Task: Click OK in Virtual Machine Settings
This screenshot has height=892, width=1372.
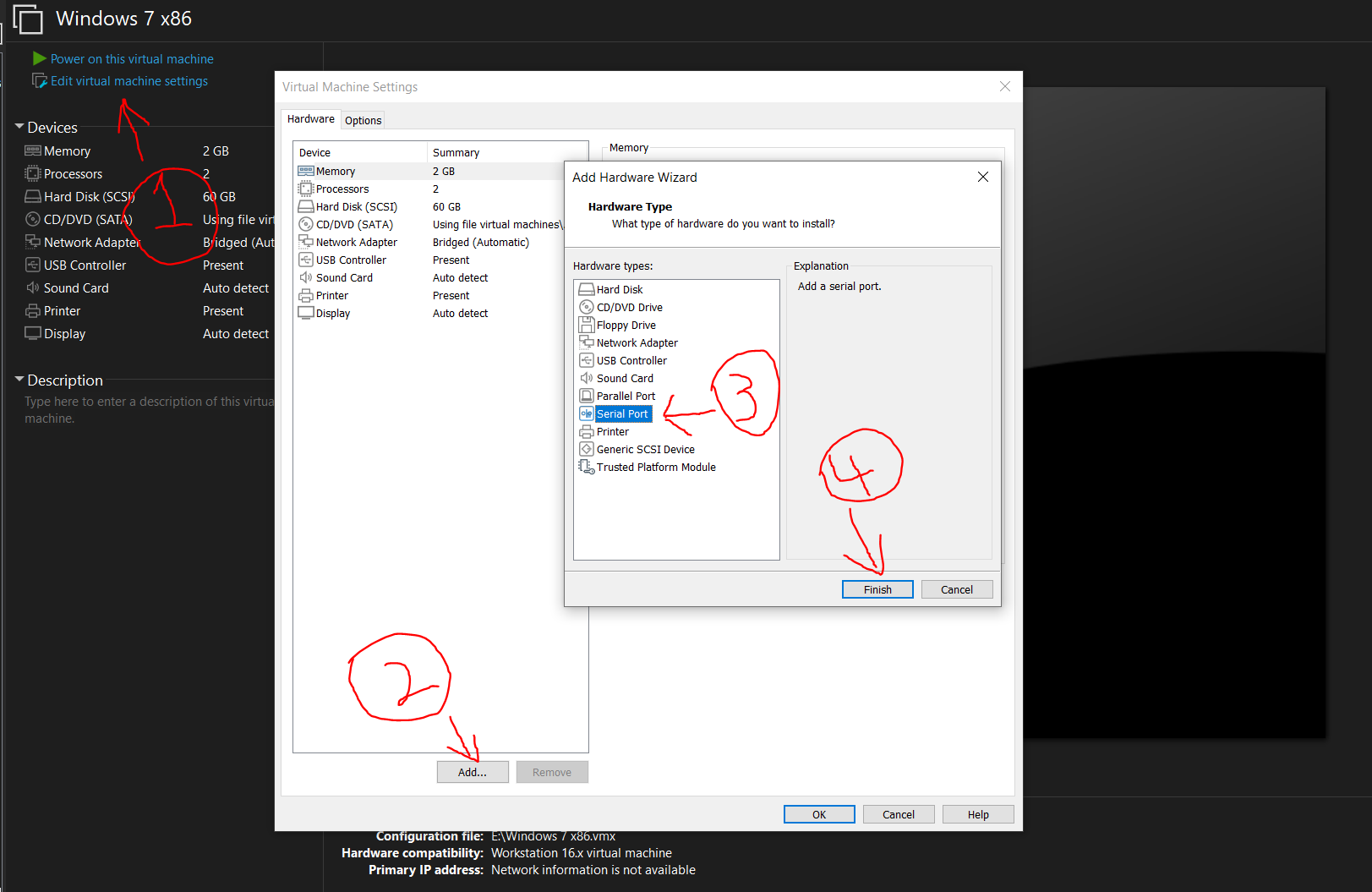Action: (x=819, y=814)
